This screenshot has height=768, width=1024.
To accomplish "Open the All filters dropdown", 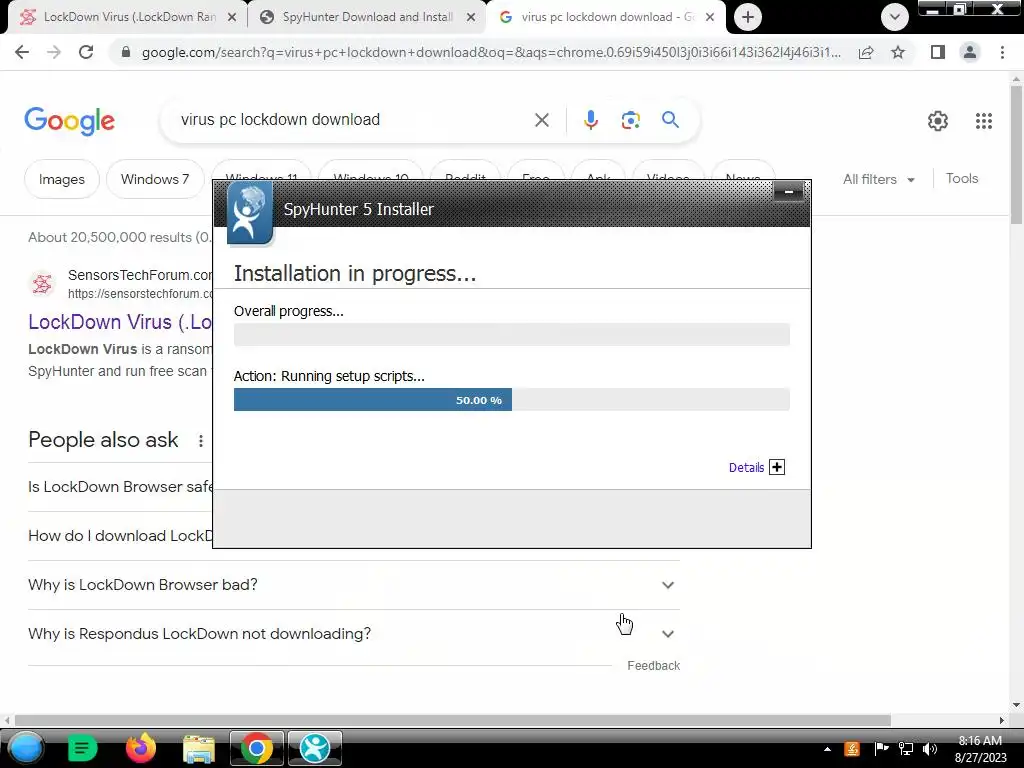I will 878,179.
